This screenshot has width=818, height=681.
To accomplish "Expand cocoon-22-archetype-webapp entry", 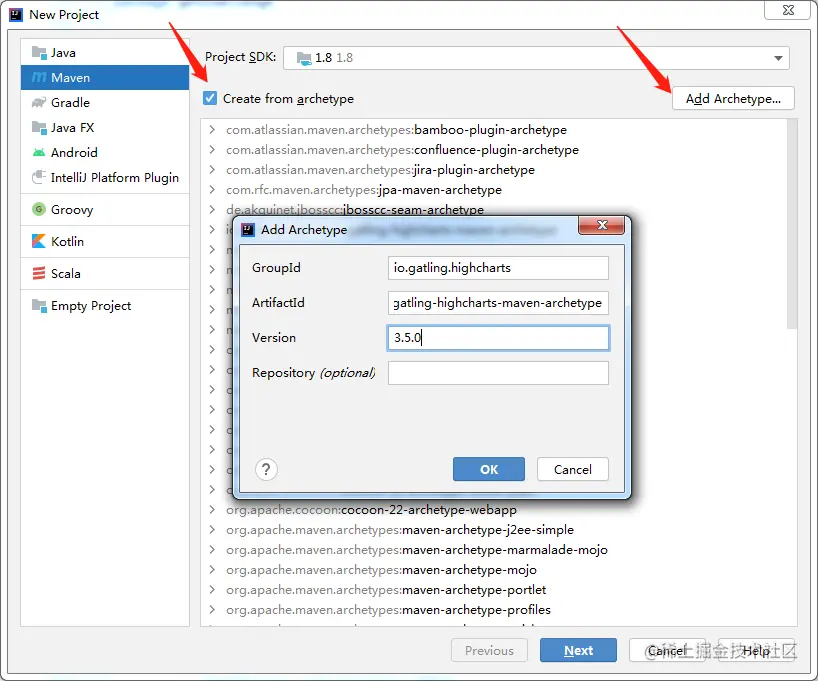I will pyautogui.click(x=212, y=509).
